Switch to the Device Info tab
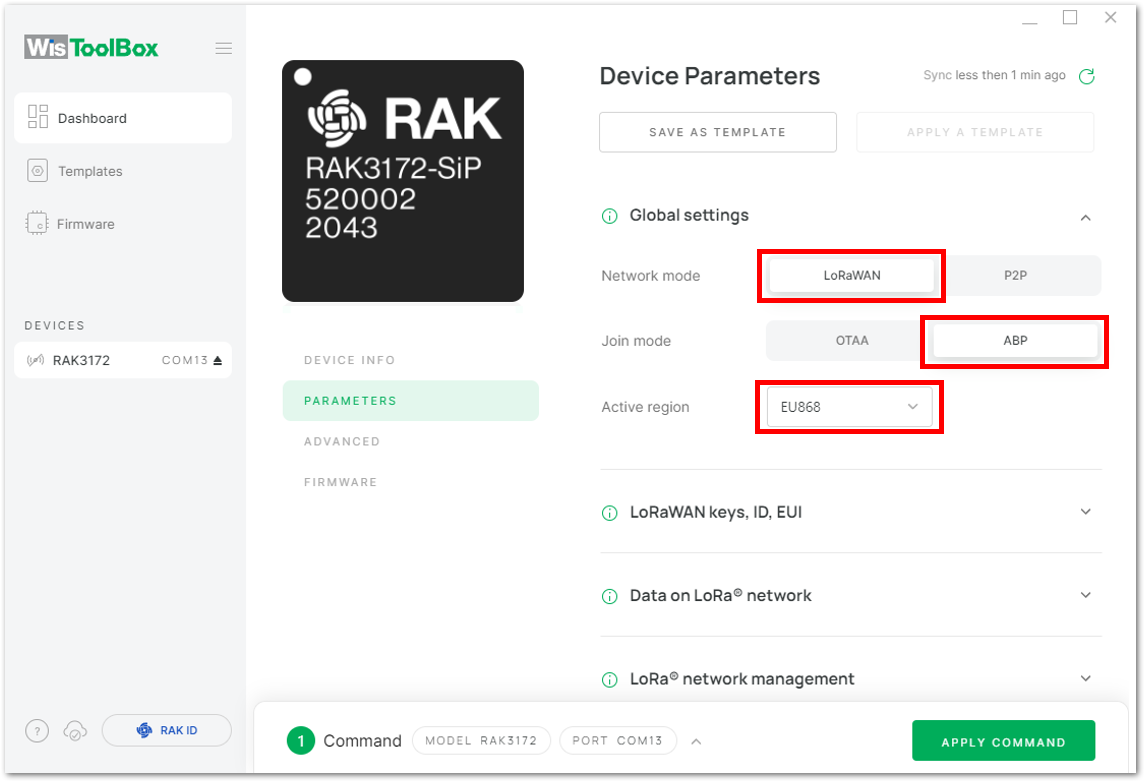Screen dimensions: 1145x782 349,360
